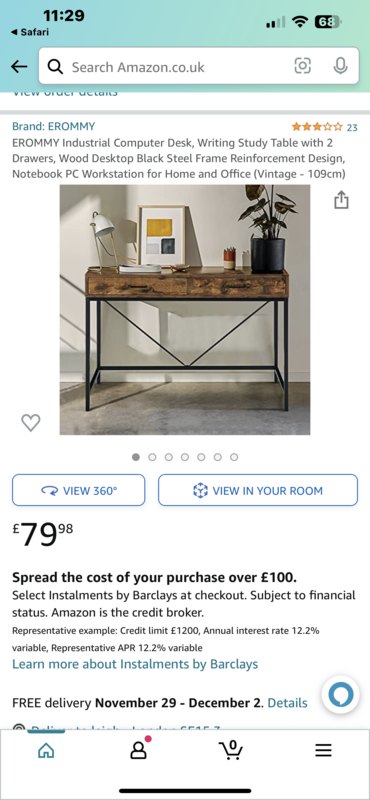Viewport: 370px width, 800px height.
Task: Open Brand: EROMMY link
Action: [x=54, y=127]
